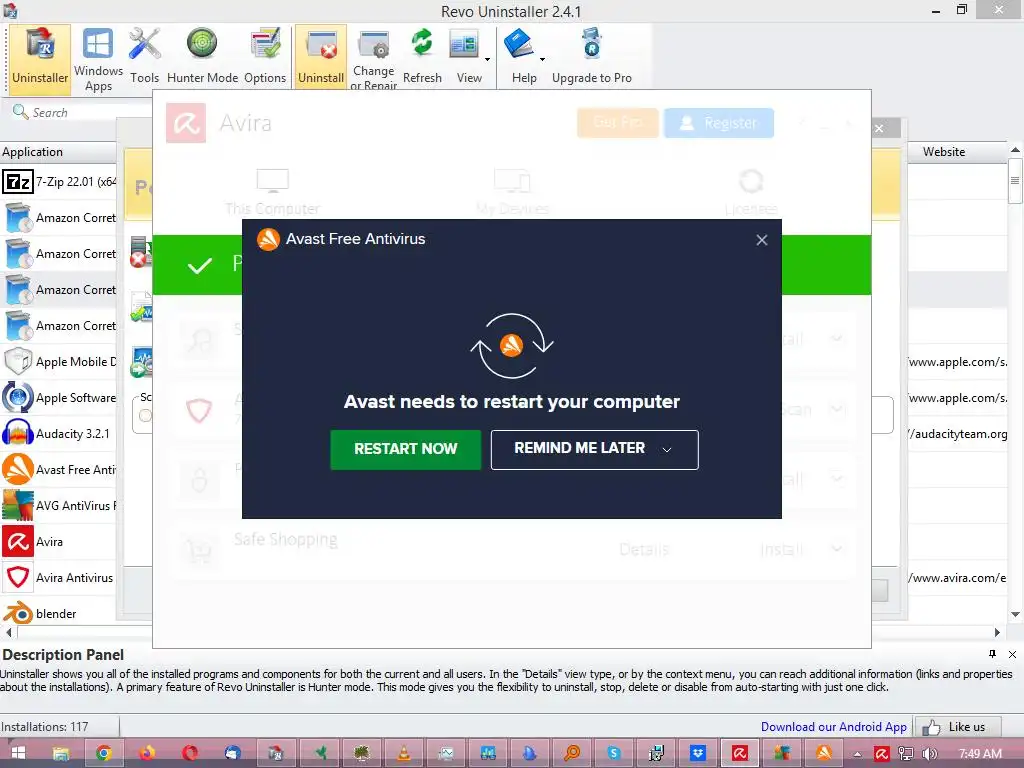This screenshot has height=768, width=1024.
Task: Click the Application column header
Action: [59, 152]
